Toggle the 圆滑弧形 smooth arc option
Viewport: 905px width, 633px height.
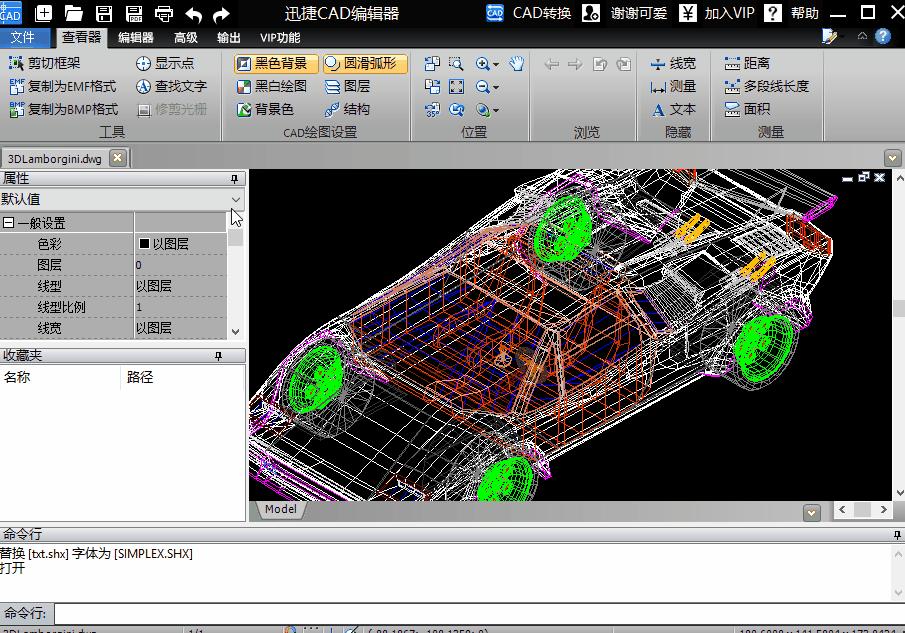[365, 63]
